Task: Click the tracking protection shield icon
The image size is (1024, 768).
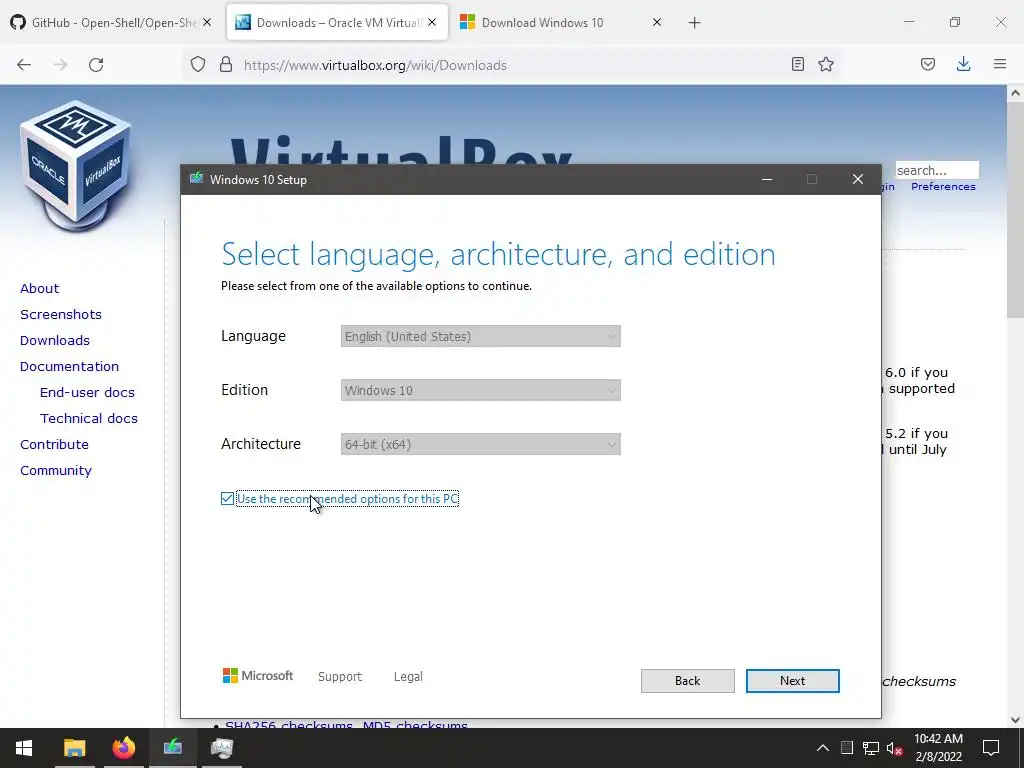Action: (198, 65)
